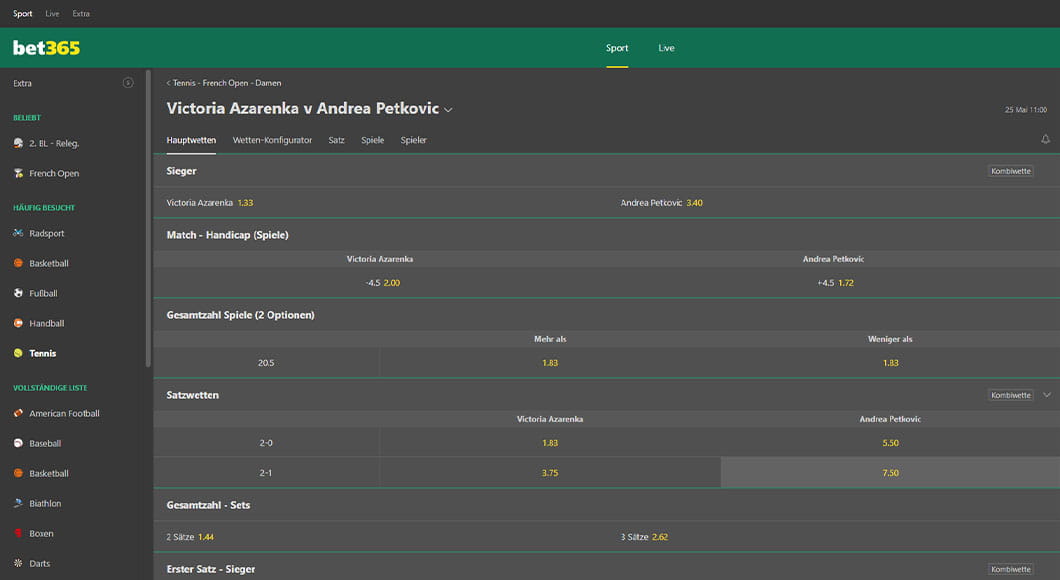Screen dimensions: 1060x580
Task: Switch to the Hauptwetten tab
Action: [x=191, y=140]
